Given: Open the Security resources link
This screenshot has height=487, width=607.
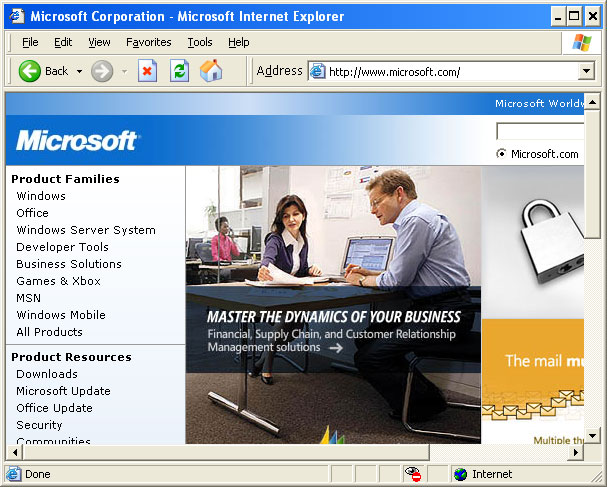Looking at the screenshot, I should [x=39, y=425].
